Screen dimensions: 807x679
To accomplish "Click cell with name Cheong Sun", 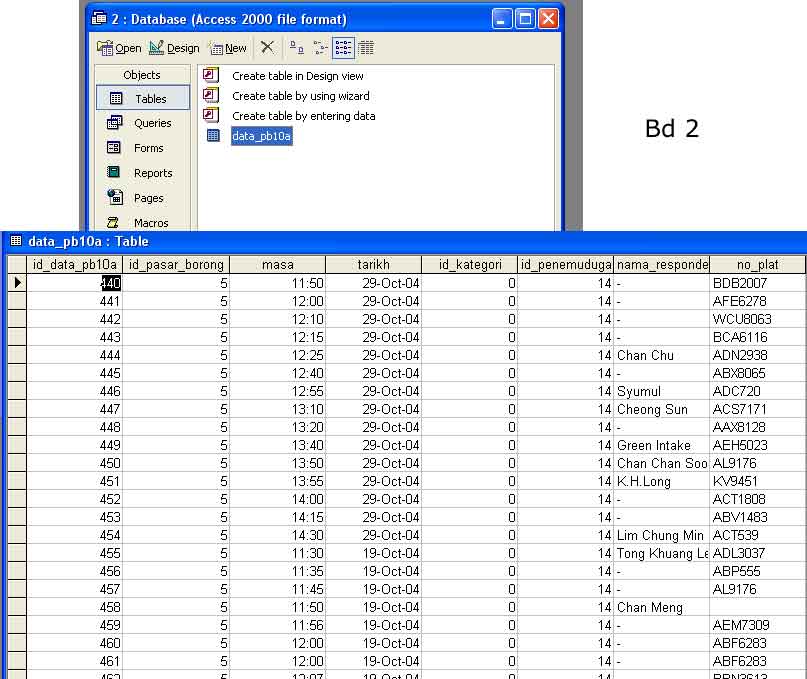I will coord(661,409).
